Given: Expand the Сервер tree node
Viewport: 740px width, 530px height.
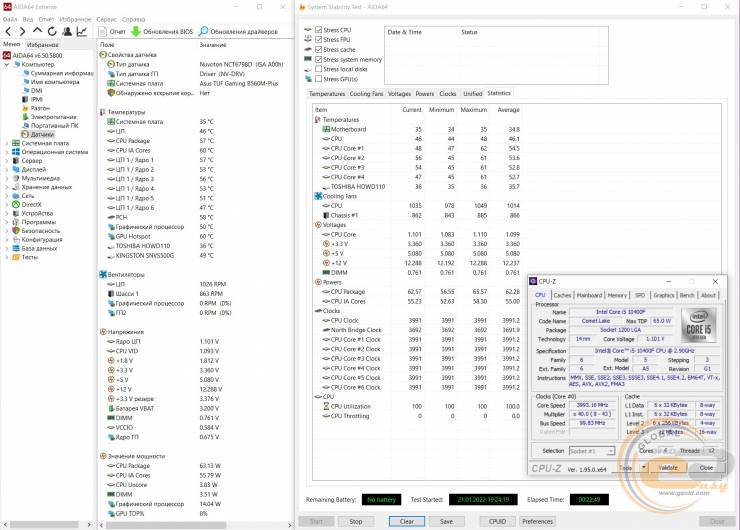Looking at the screenshot, I should (7, 160).
